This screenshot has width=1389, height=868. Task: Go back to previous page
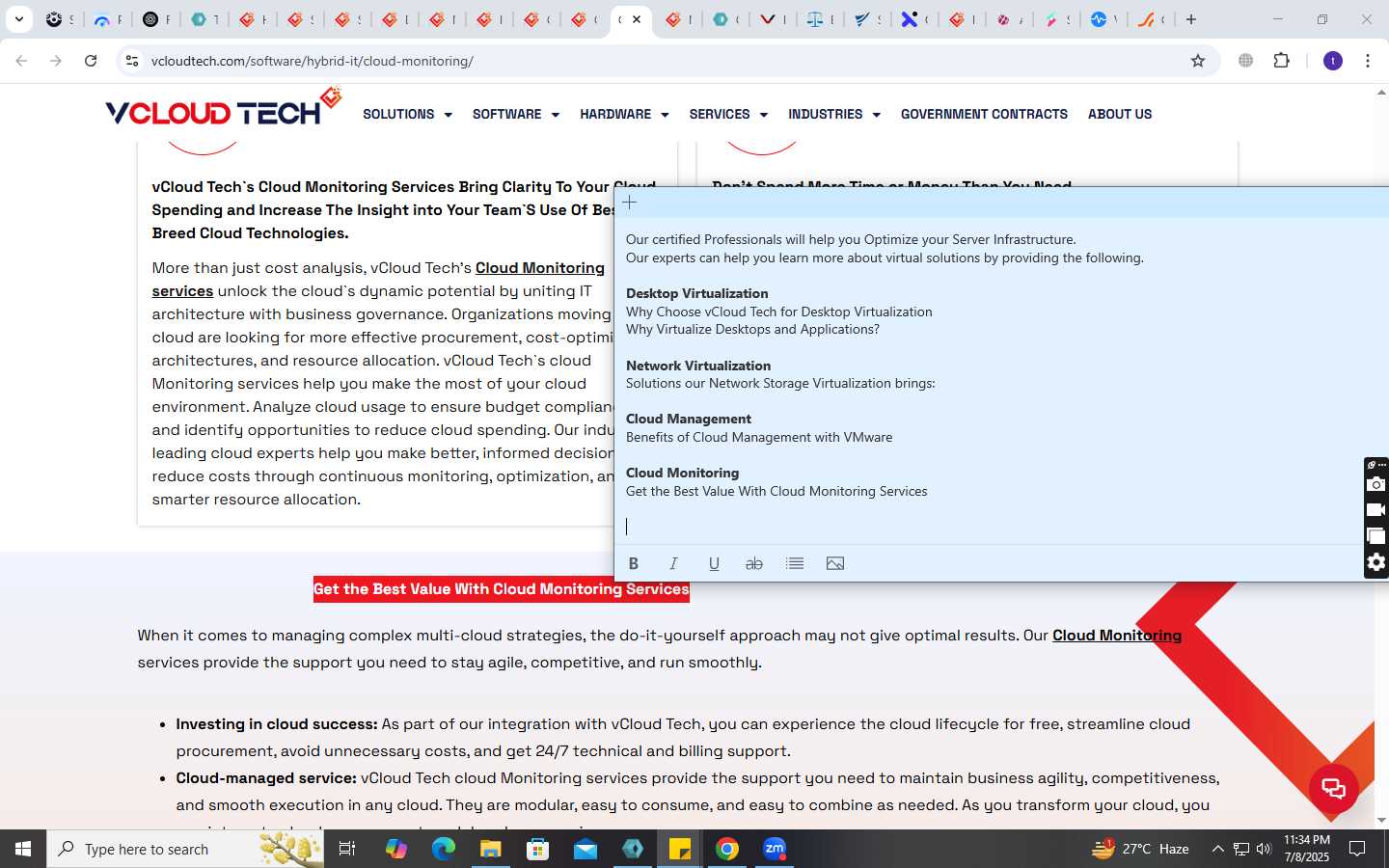tap(21, 61)
